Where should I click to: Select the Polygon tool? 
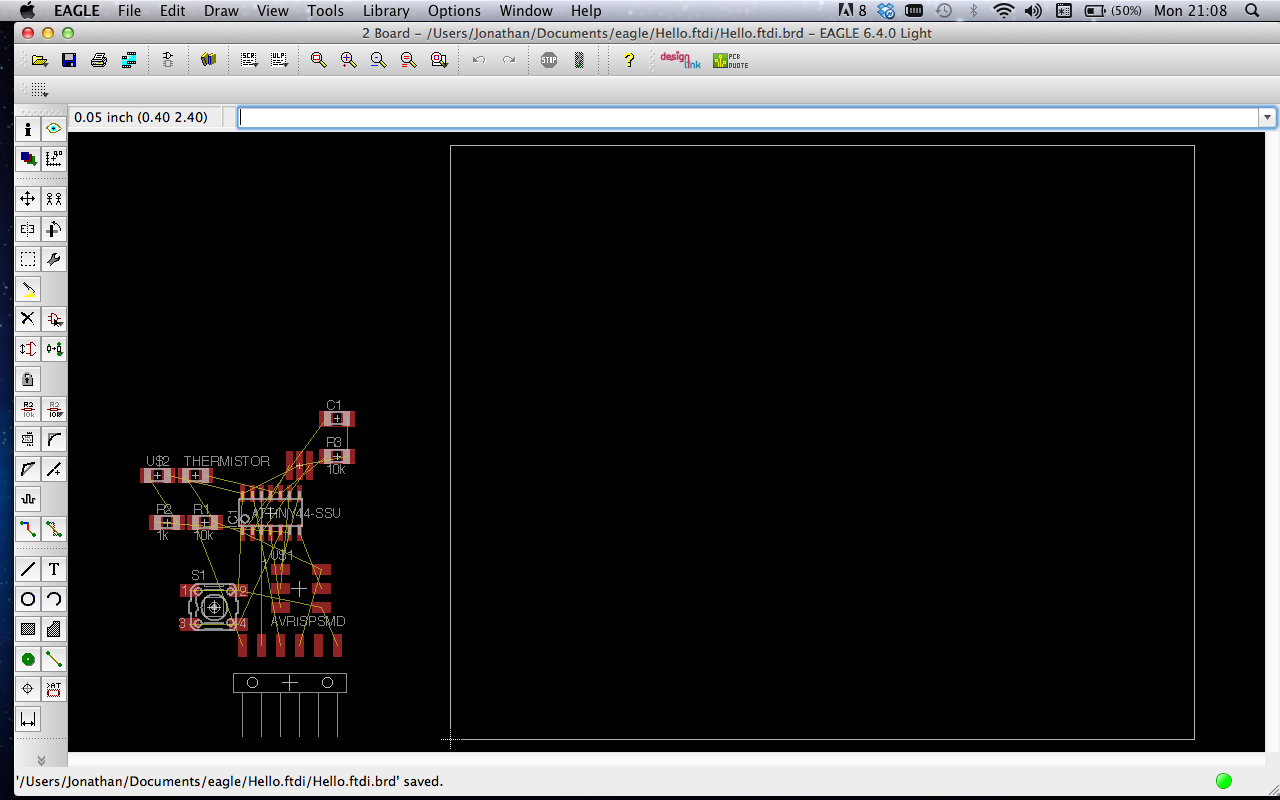(x=54, y=629)
